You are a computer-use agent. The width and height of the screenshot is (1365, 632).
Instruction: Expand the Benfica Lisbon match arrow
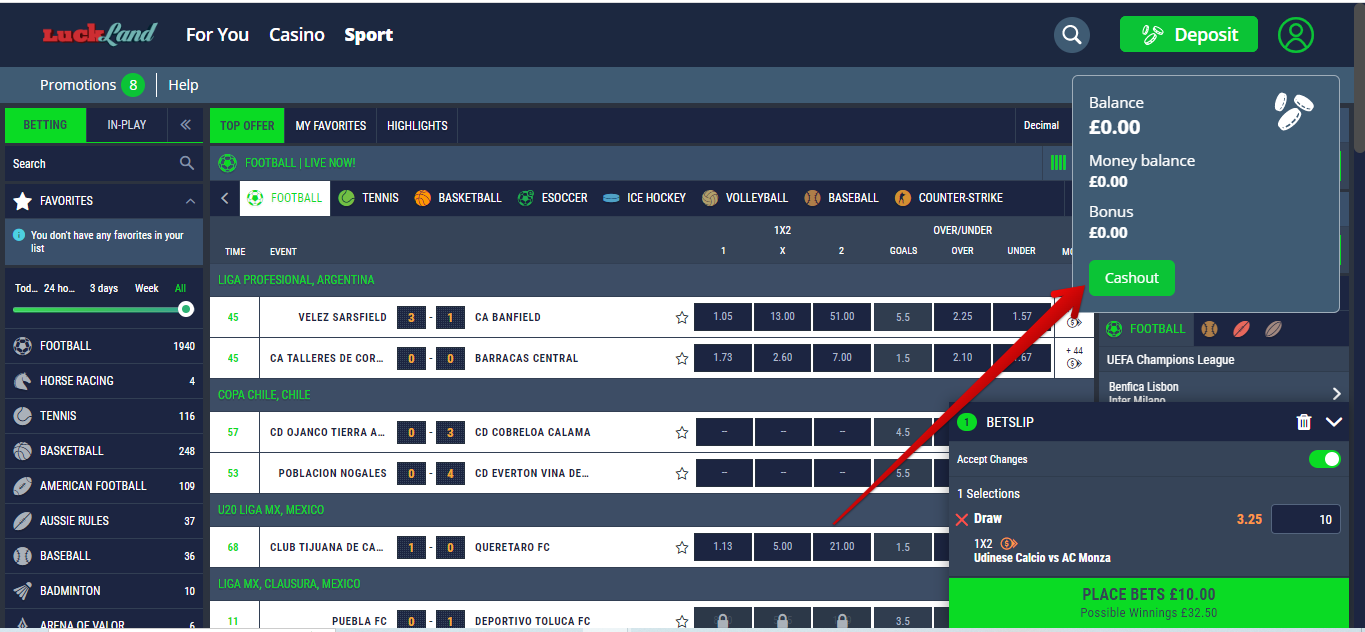click(x=1337, y=393)
